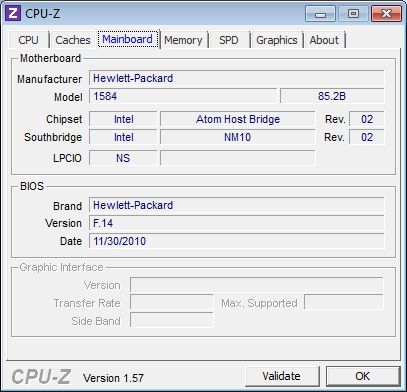This screenshot has width=407, height=392.
Task: Click the Model field showing 1584
Action: pos(183,96)
